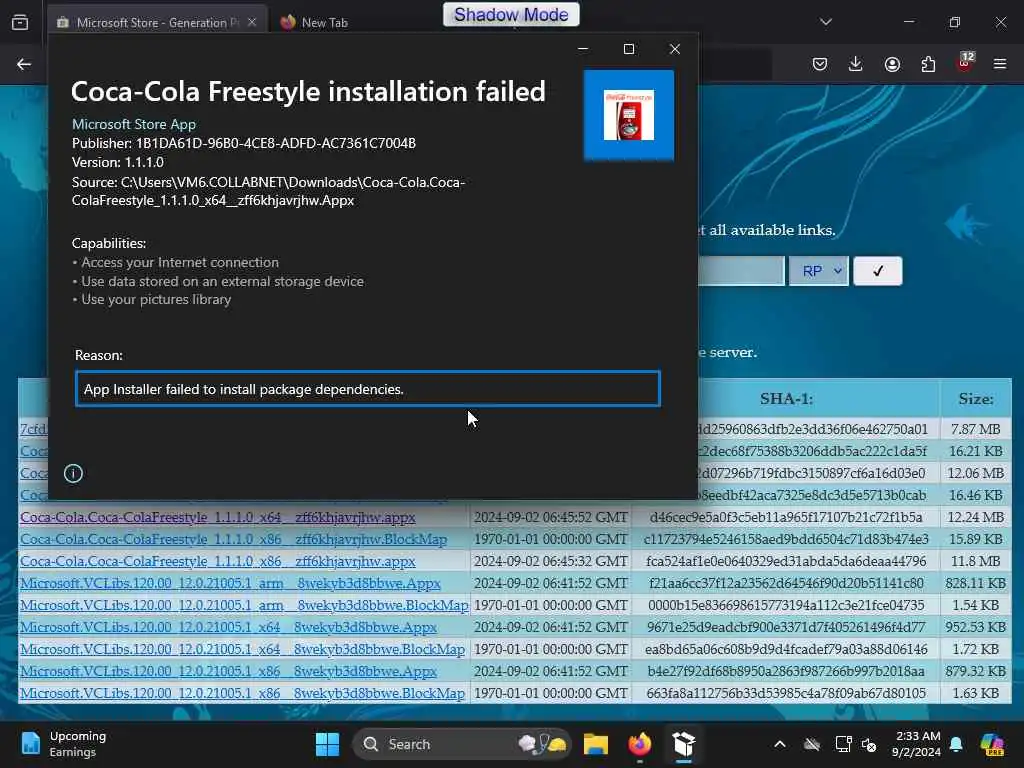Image resolution: width=1024 pixels, height=768 pixels.
Task: Open VCLibs 12.0.21005.1 x86 BlockMap link
Action: (x=242, y=693)
